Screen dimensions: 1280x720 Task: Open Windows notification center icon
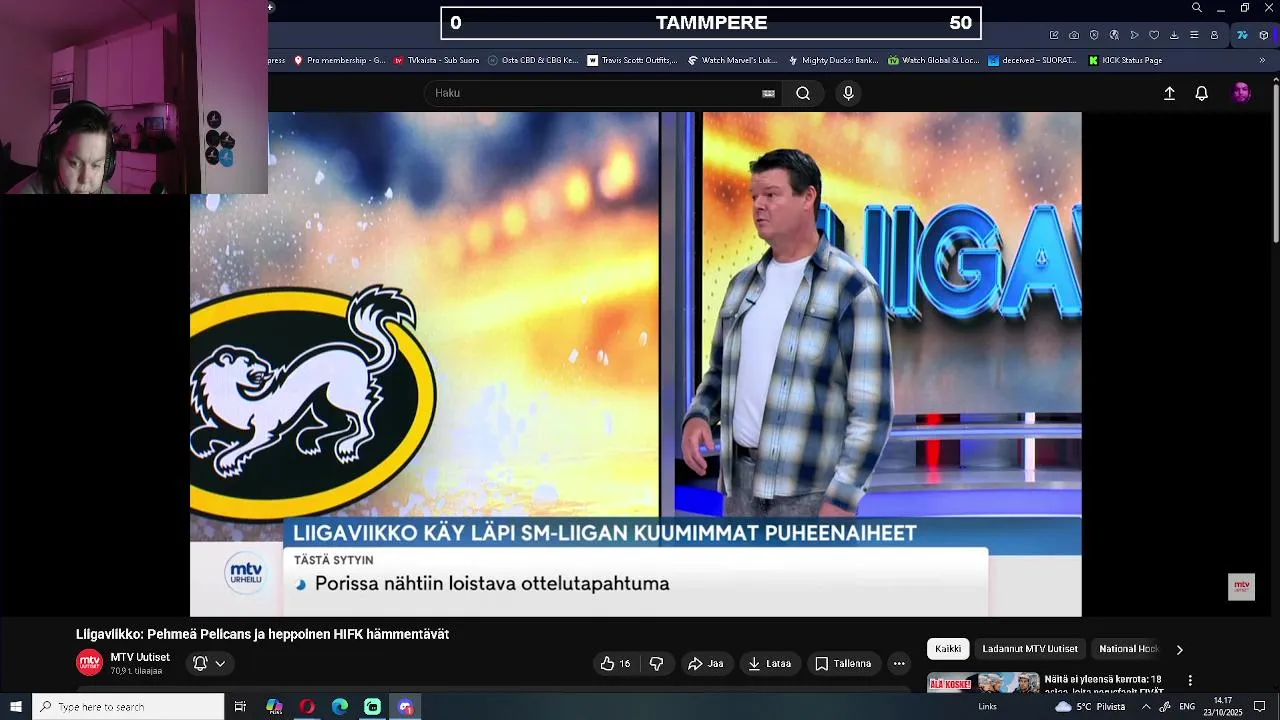tap(1259, 707)
